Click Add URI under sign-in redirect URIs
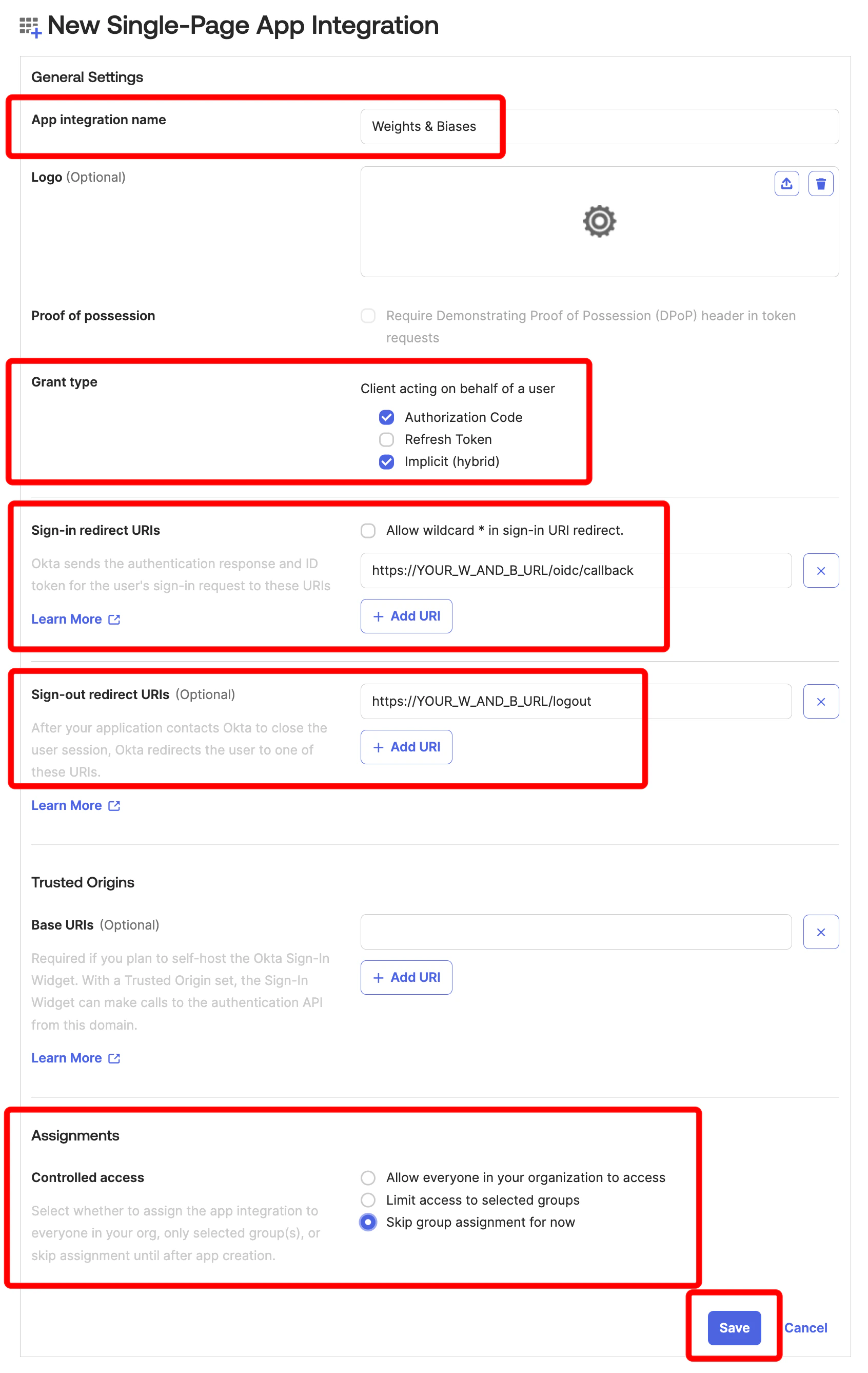Screen dimensions: 868x1373 (x=406, y=616)
